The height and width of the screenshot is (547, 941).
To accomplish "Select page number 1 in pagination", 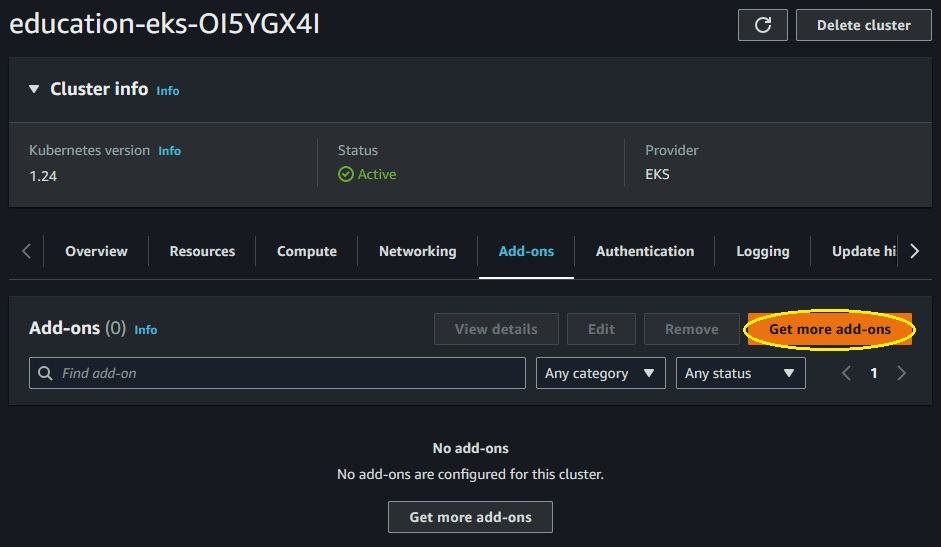I will tap(874, 373).
